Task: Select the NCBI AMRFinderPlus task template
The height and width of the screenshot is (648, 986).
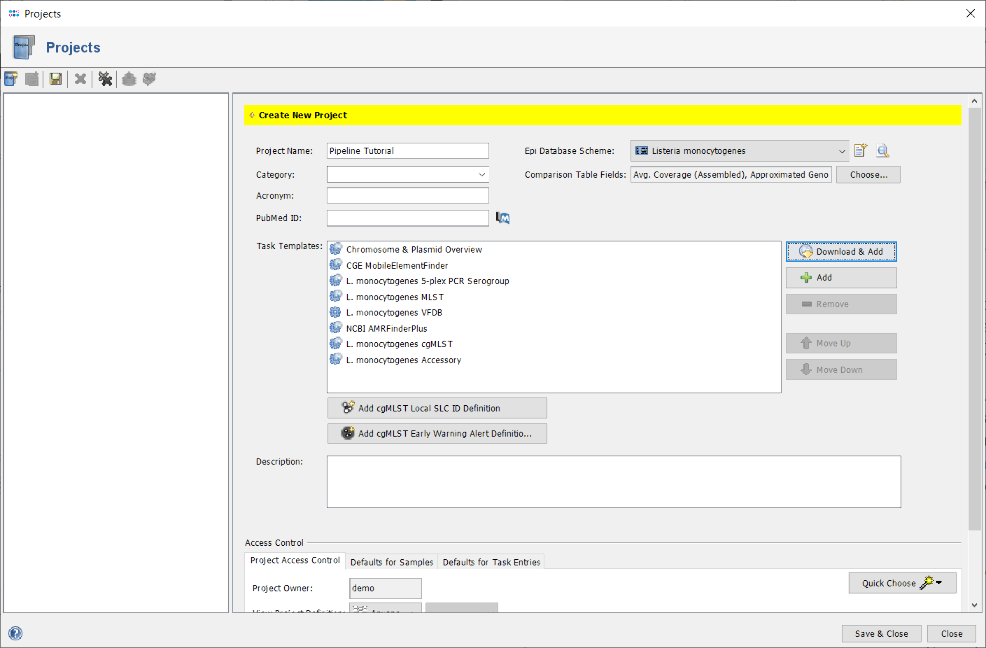Action: point(386,328)
